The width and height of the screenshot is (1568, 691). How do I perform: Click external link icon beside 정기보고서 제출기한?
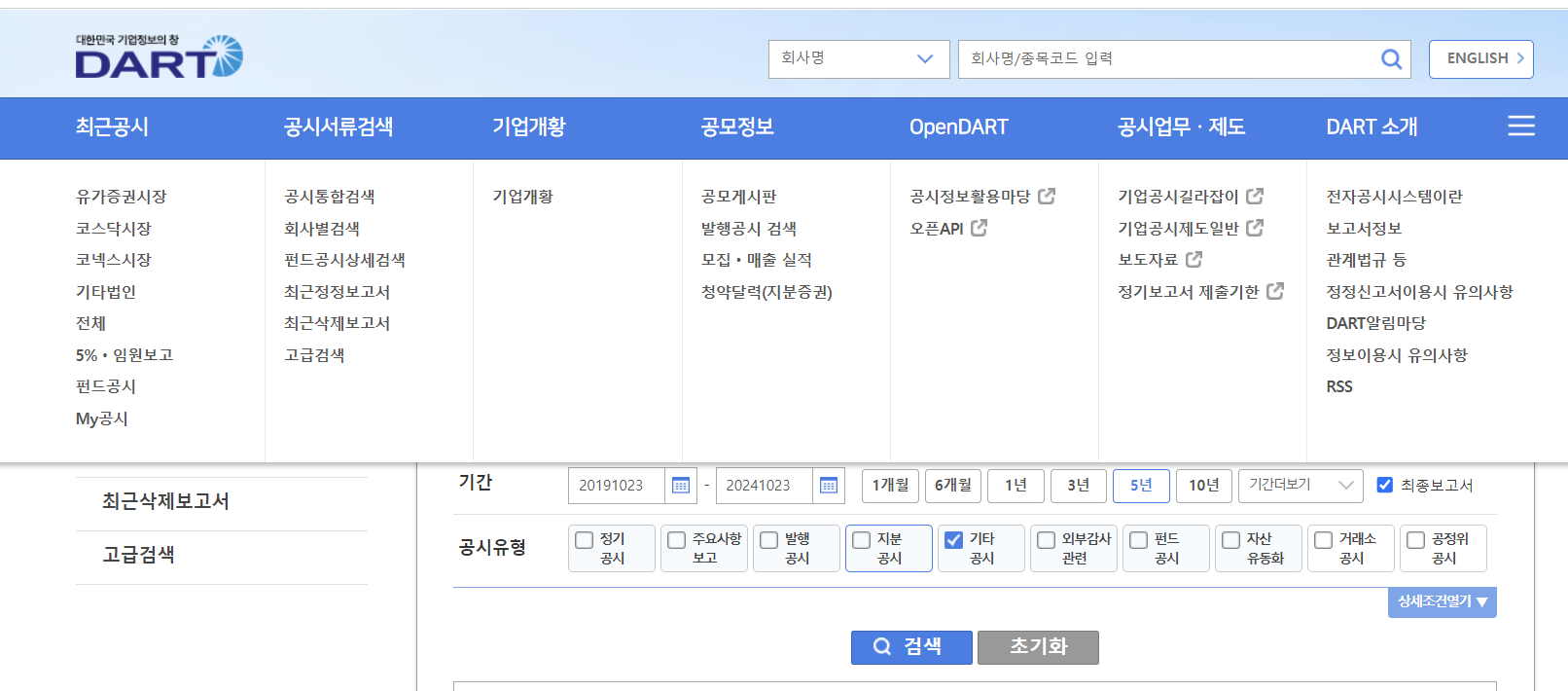click(1275, 291)
